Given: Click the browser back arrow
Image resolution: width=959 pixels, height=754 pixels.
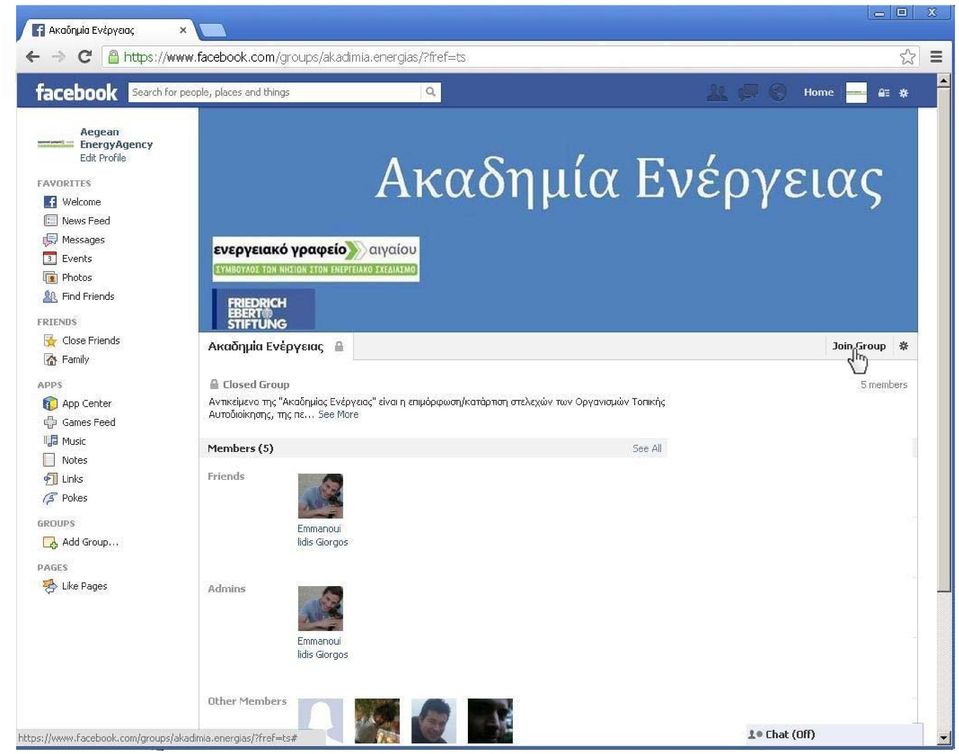Looking at the screenshot, I should click(x=32, y=57).
